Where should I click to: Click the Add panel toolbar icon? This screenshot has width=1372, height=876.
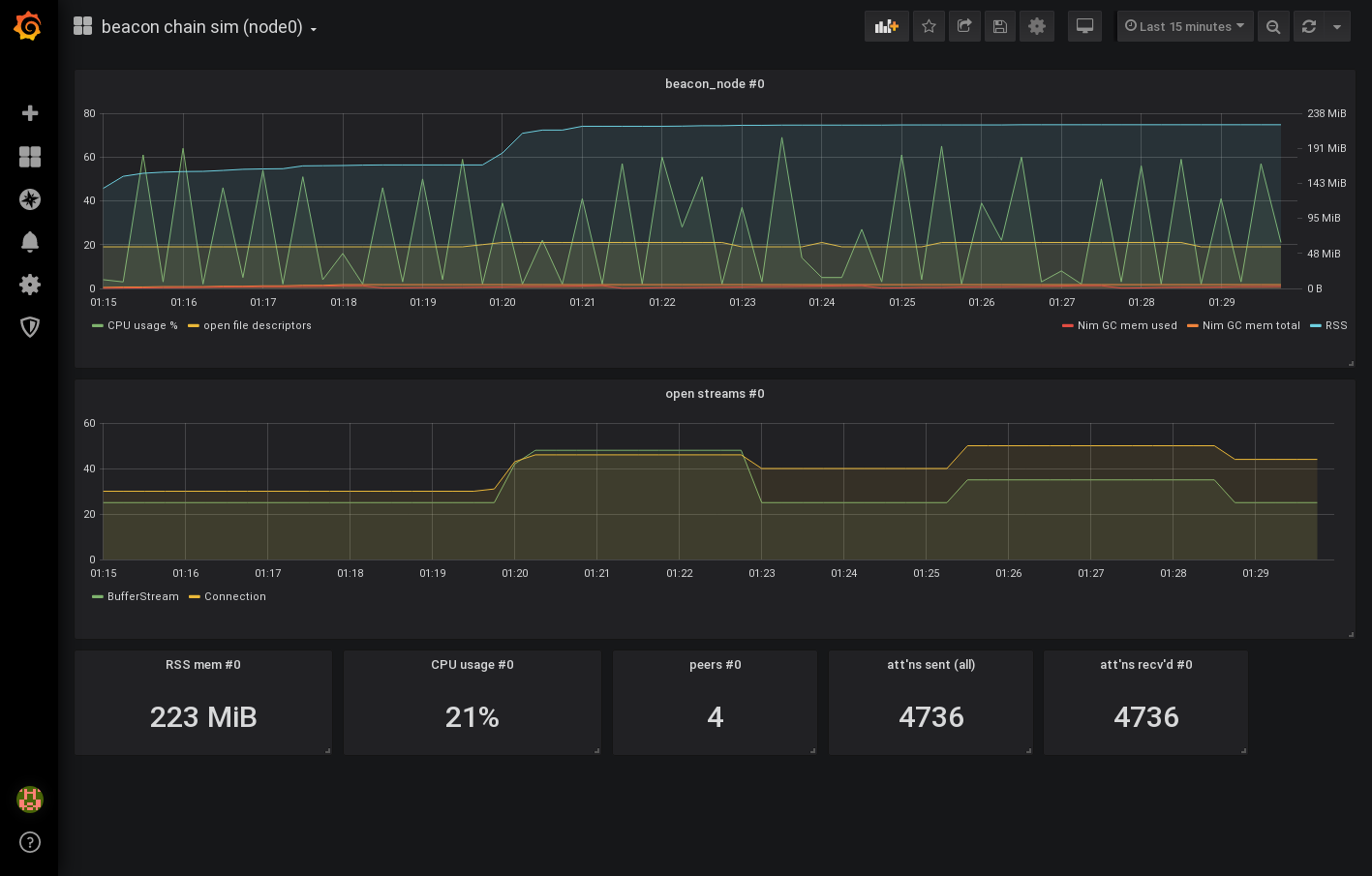[887, 26]
